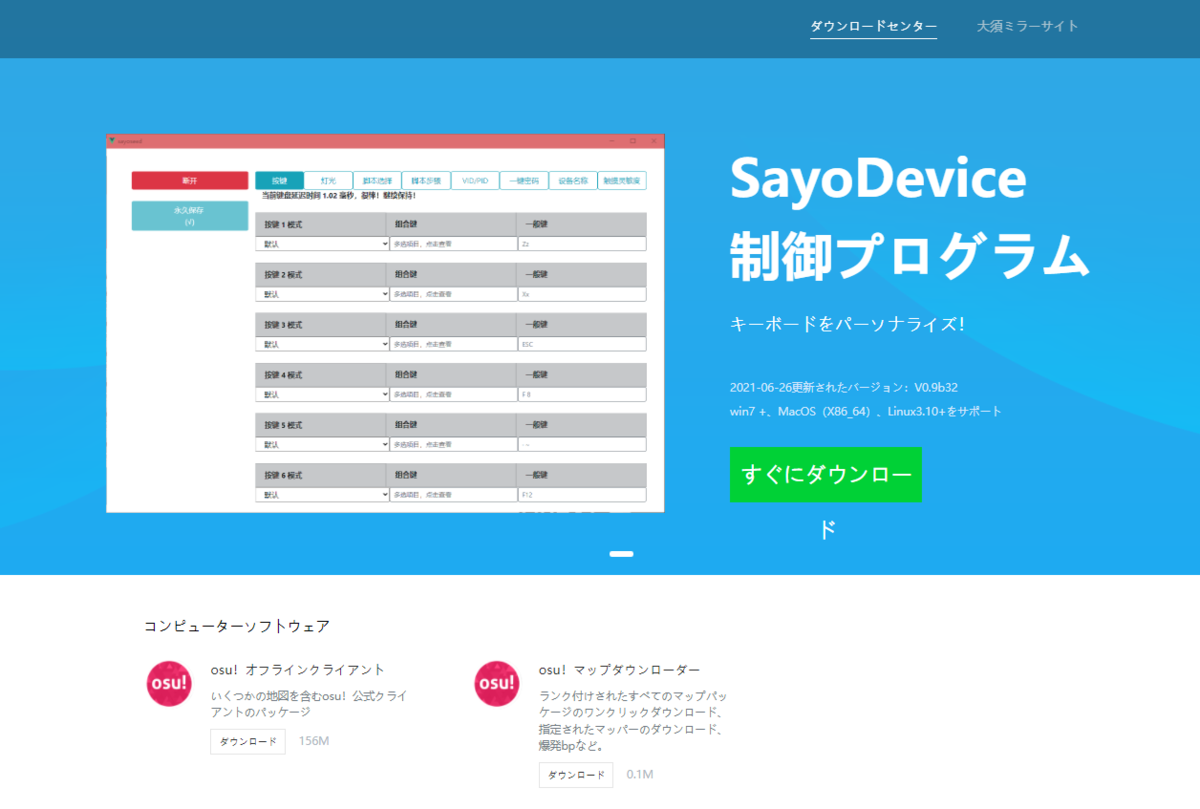Click the 156M file size text
This screenshot has height=809, width=1200.
pyautogui.click(x=314, y=741)
